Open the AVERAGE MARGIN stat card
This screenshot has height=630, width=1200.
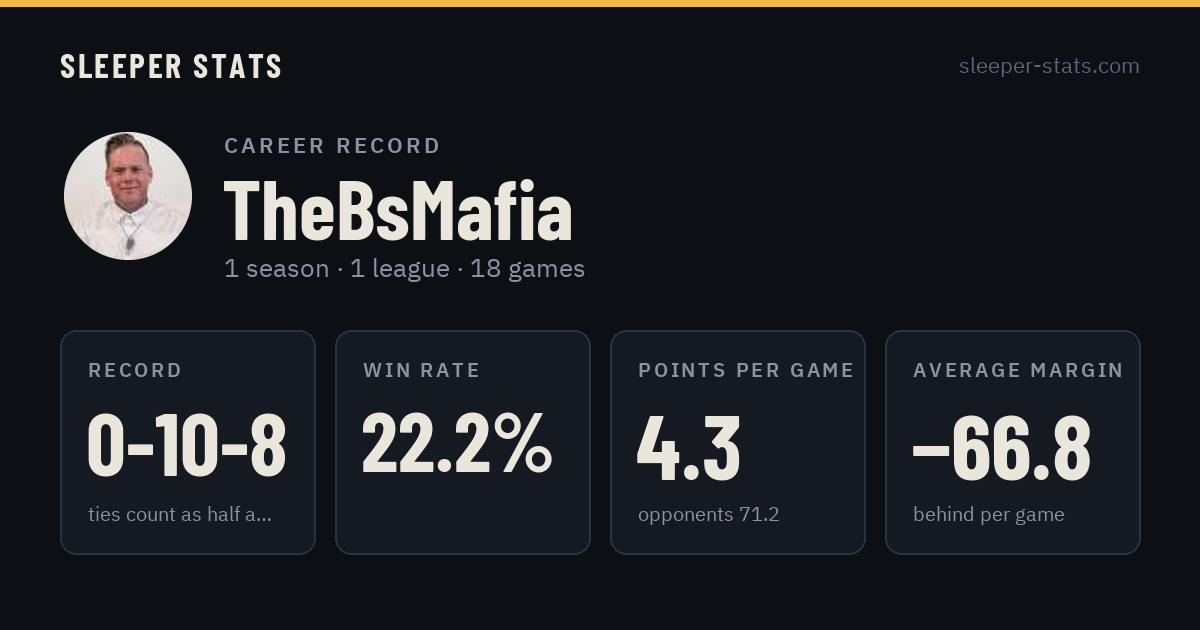click(x=1013, y=442)
